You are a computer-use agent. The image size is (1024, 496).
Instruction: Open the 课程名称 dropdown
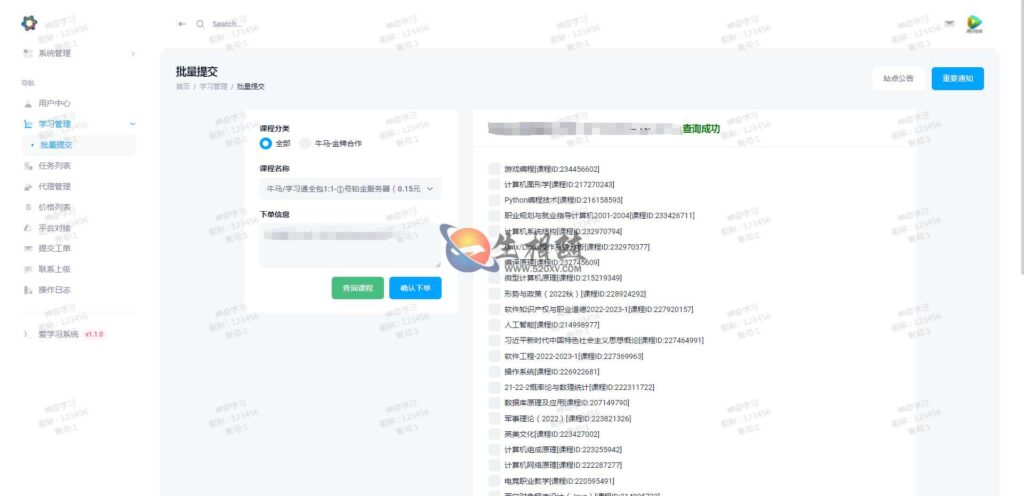[350, 189]
